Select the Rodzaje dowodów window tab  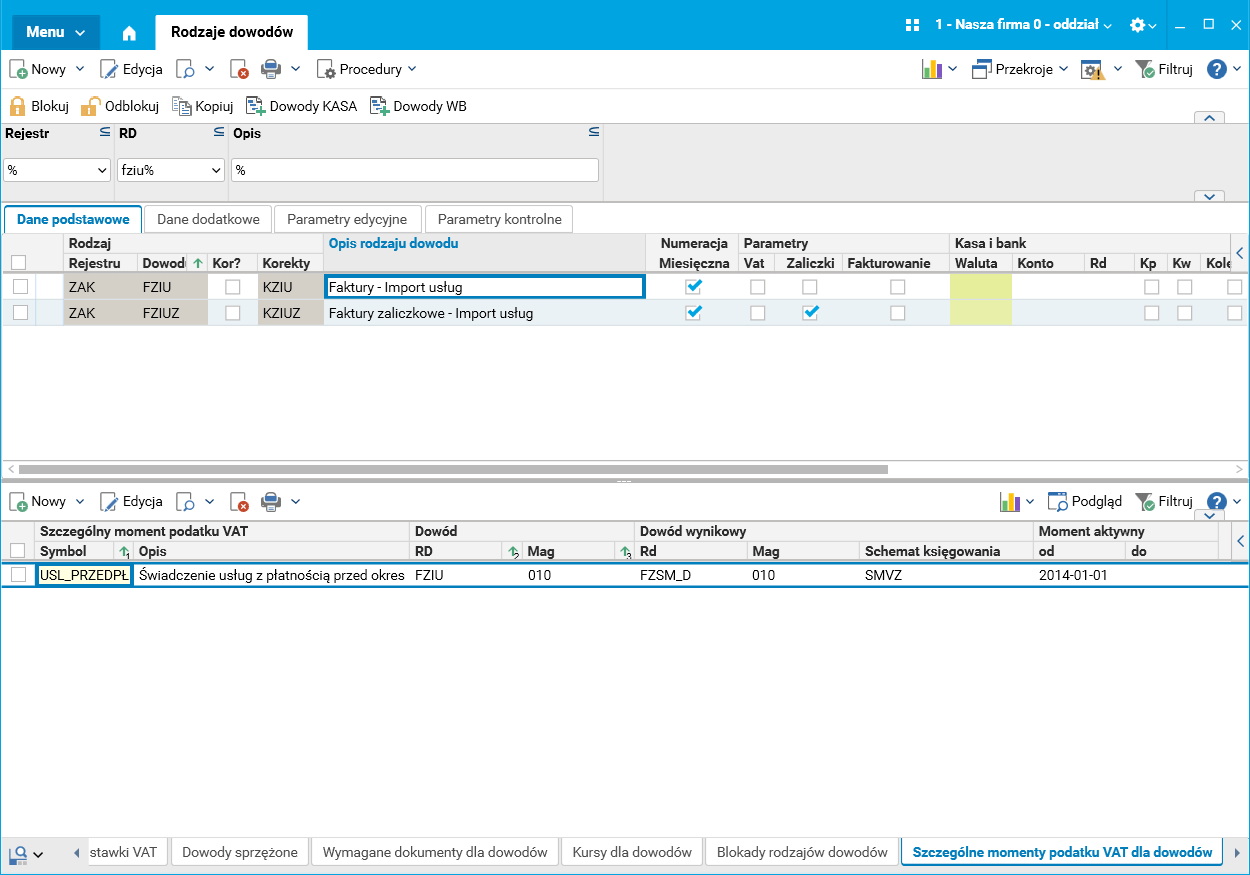click(x=232, y=32)
